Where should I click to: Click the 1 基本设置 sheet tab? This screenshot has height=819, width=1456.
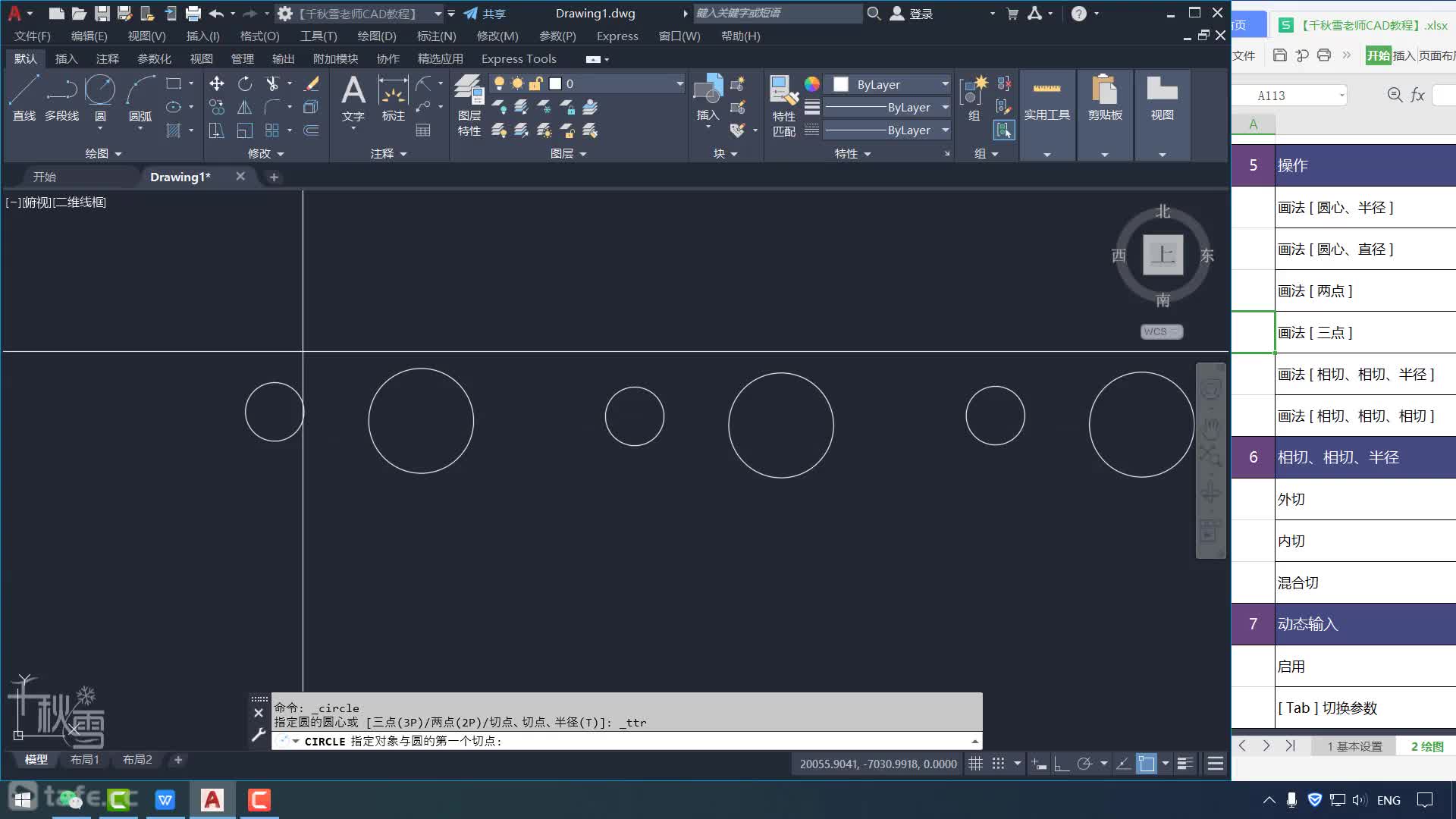(1354, 746)
